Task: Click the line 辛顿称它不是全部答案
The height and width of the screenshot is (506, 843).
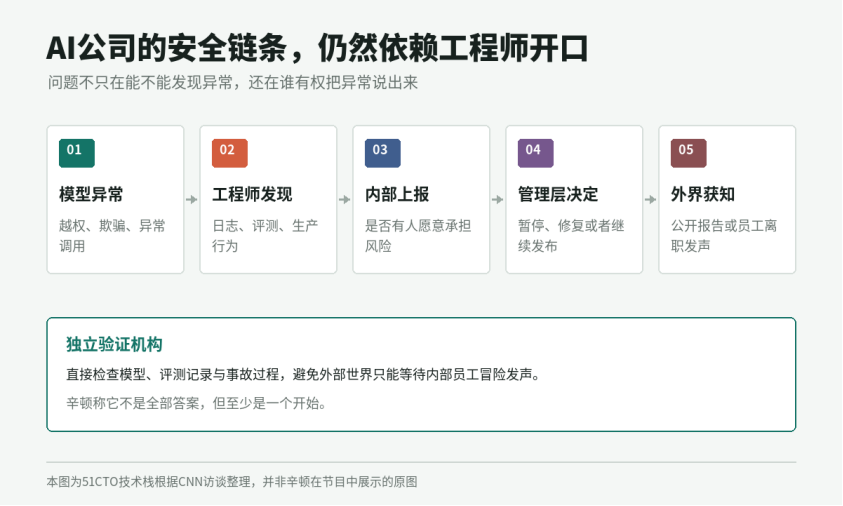Action: pos(196,403)
